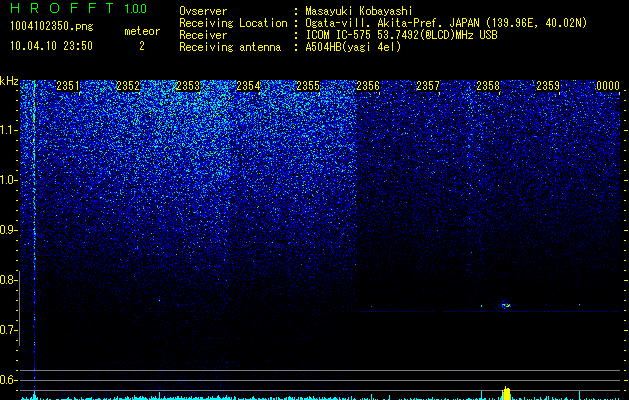Screen dimensions: 629x400
Task: Inspect the yellow intensity peak at bottom
Action: tap(507, 393)
